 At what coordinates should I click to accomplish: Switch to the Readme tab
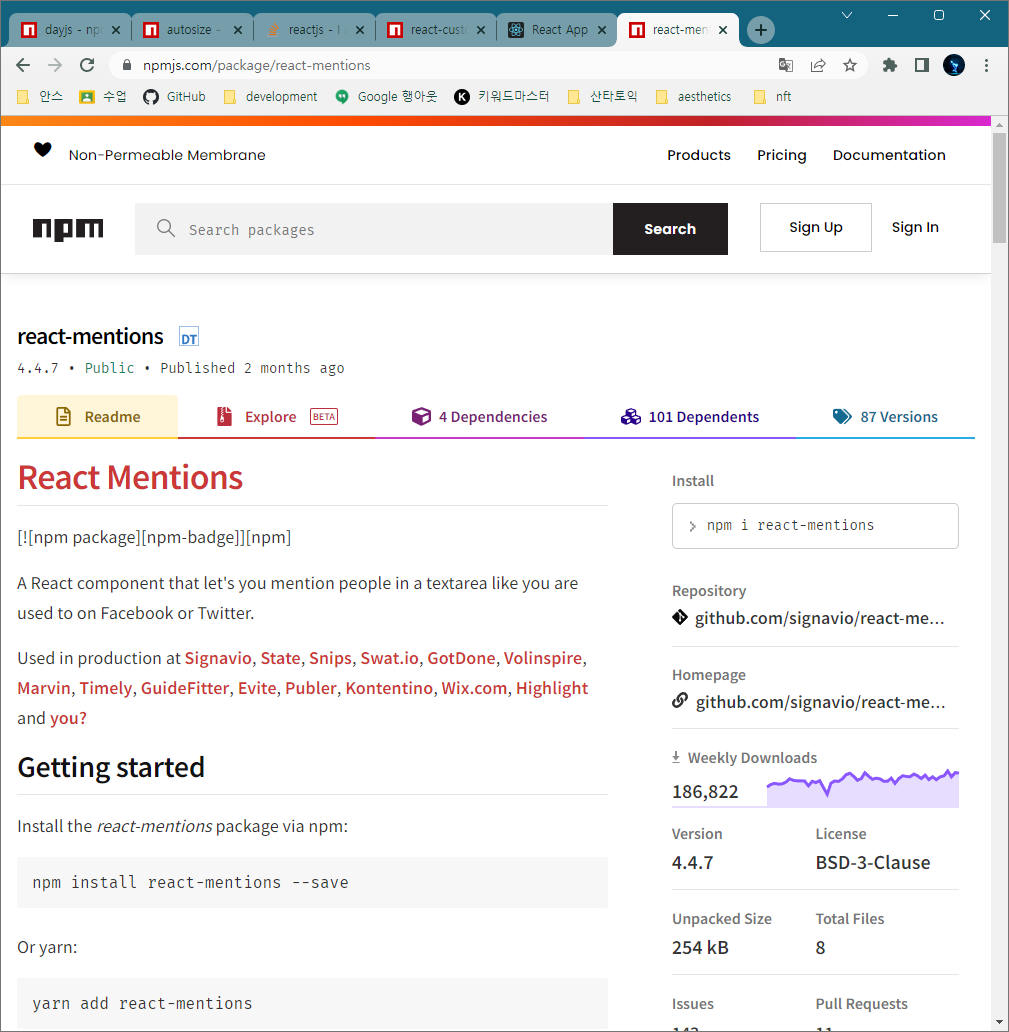97,417
